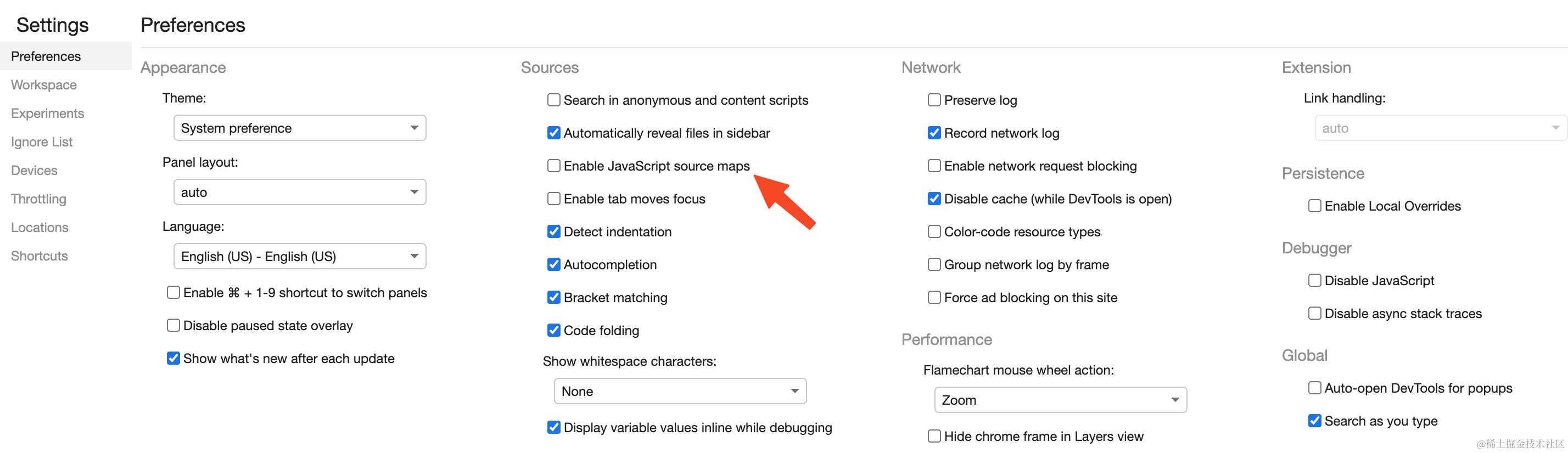Uncheck Search as you type
The image size is (1568, 453).
[x=1314, y=421]
